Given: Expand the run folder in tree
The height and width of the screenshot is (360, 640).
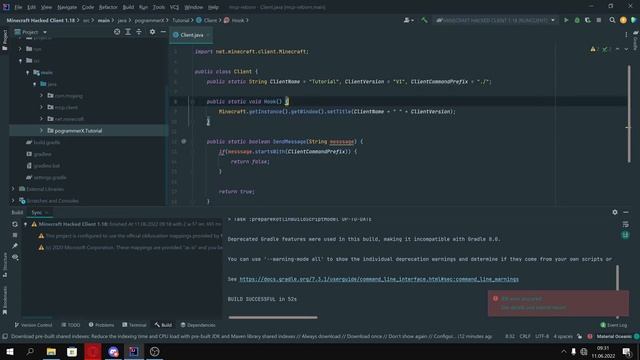Looking at the screenshot, I should 20,49.
